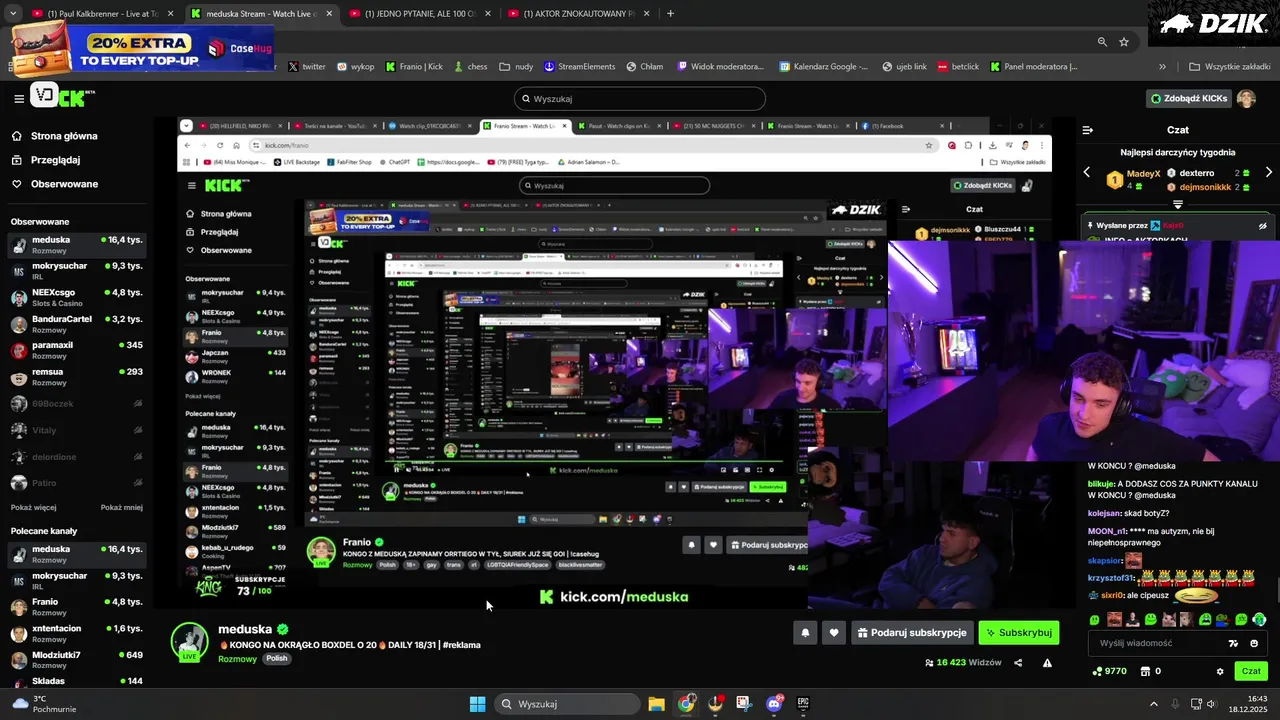Open Wszystkie zakładki folder

[1229, 67]
